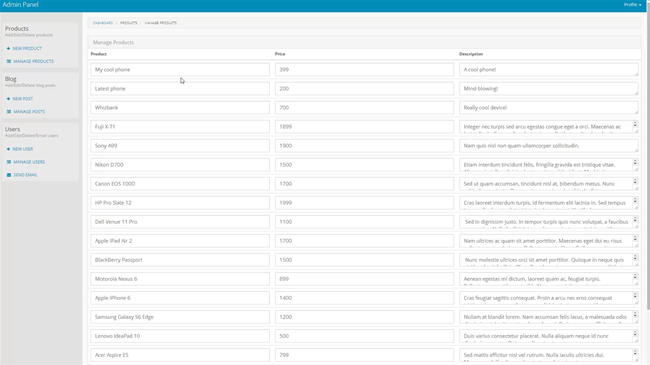Click the price field showing 1900
This screenshot has width=650, height=365.
364,146
